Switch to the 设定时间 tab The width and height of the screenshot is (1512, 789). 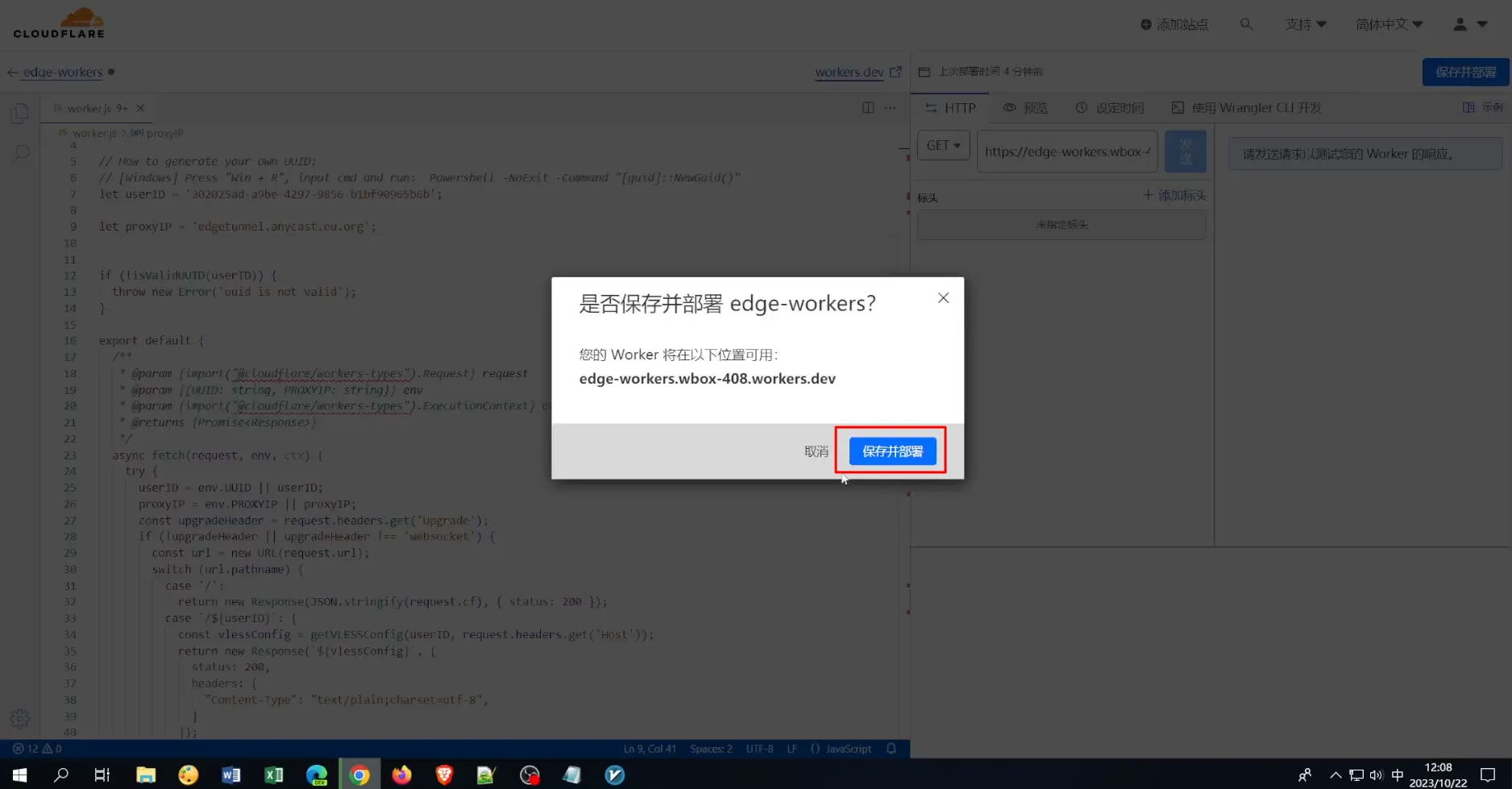[1110, 108]
